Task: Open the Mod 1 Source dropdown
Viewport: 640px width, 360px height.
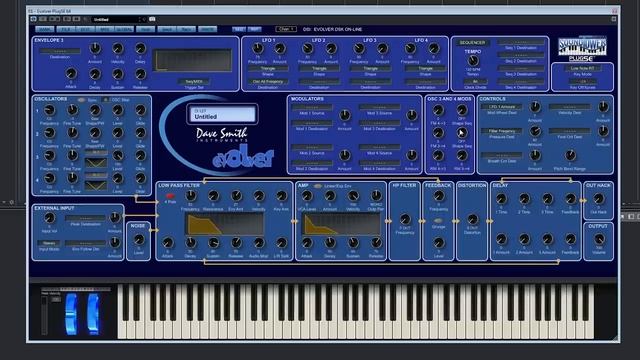Action: (x=312, y=107)
